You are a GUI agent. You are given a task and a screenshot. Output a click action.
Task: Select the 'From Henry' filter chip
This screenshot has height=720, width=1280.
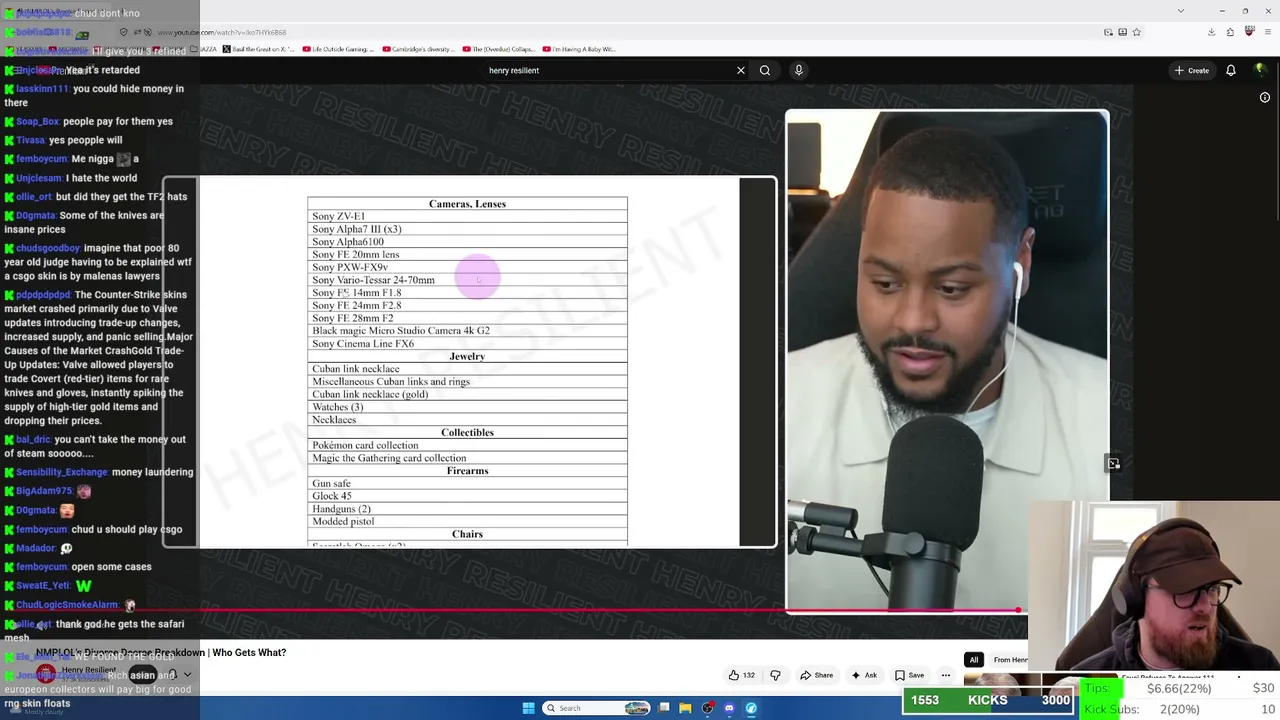pyautogui.click(x=1009, y=660)
